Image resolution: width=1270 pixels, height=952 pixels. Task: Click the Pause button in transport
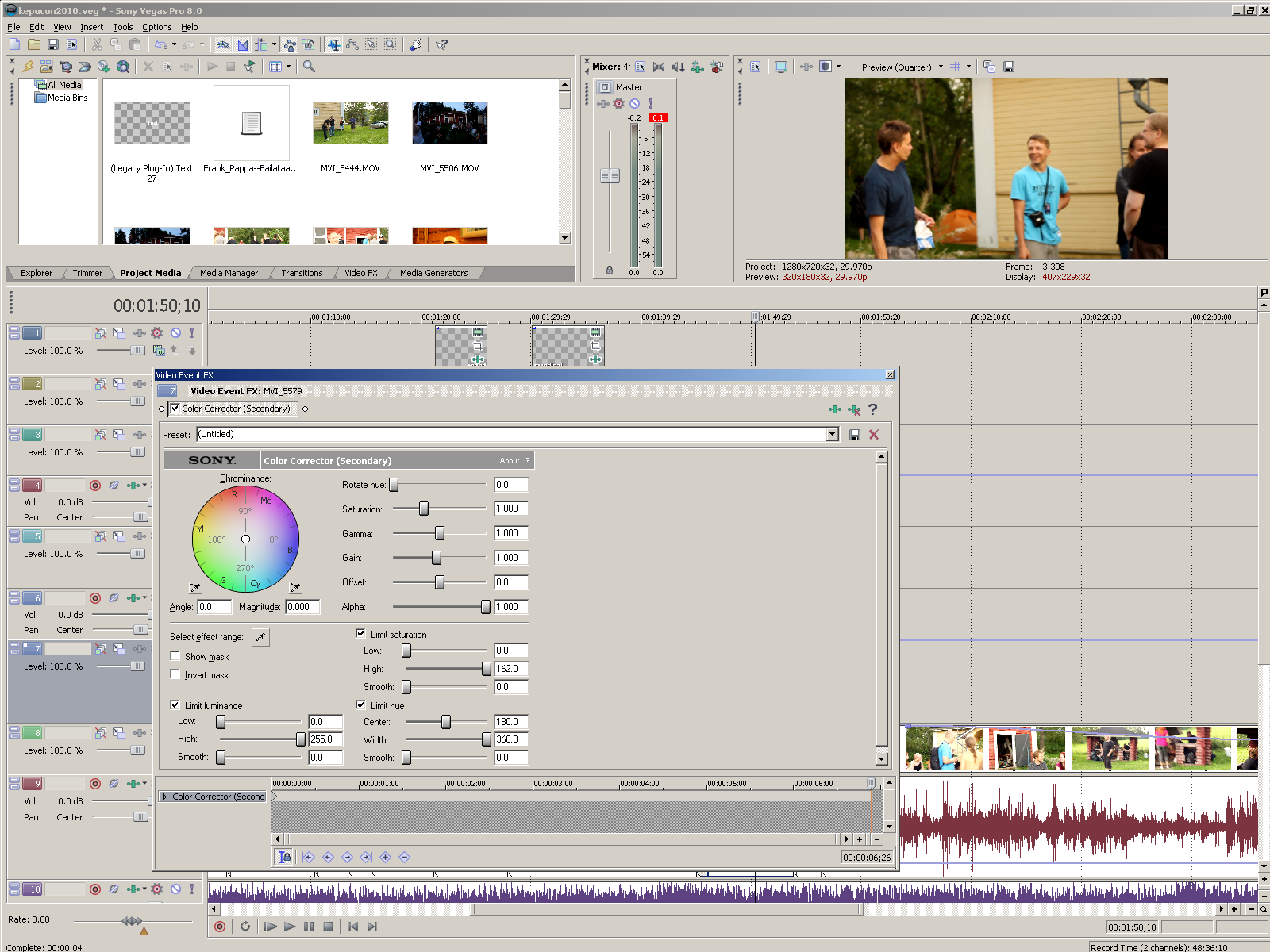(x=309, y=927)
